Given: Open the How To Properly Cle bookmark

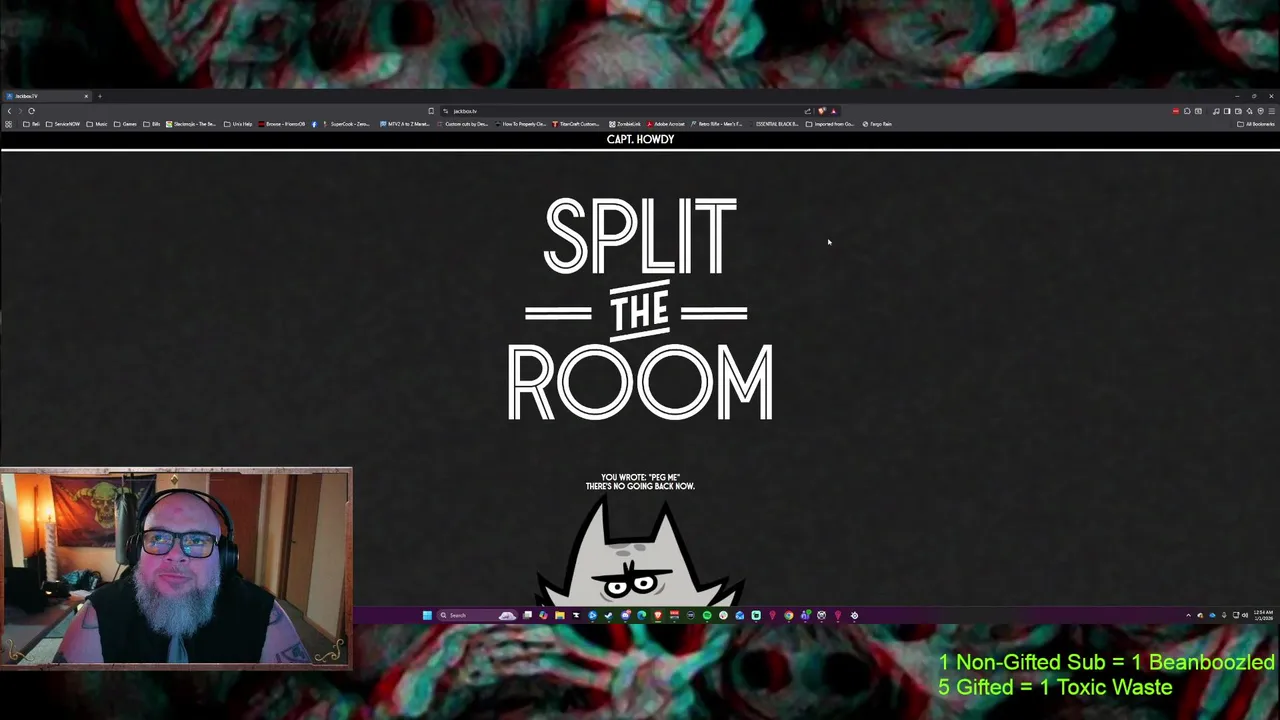Looking at the screenshot, I should coord(519,124).
